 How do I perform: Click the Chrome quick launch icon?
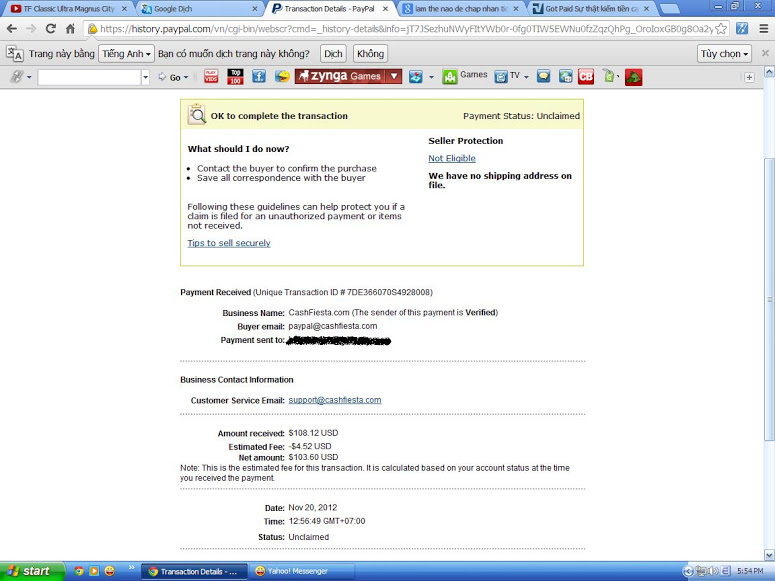click(x=79, y=571)
